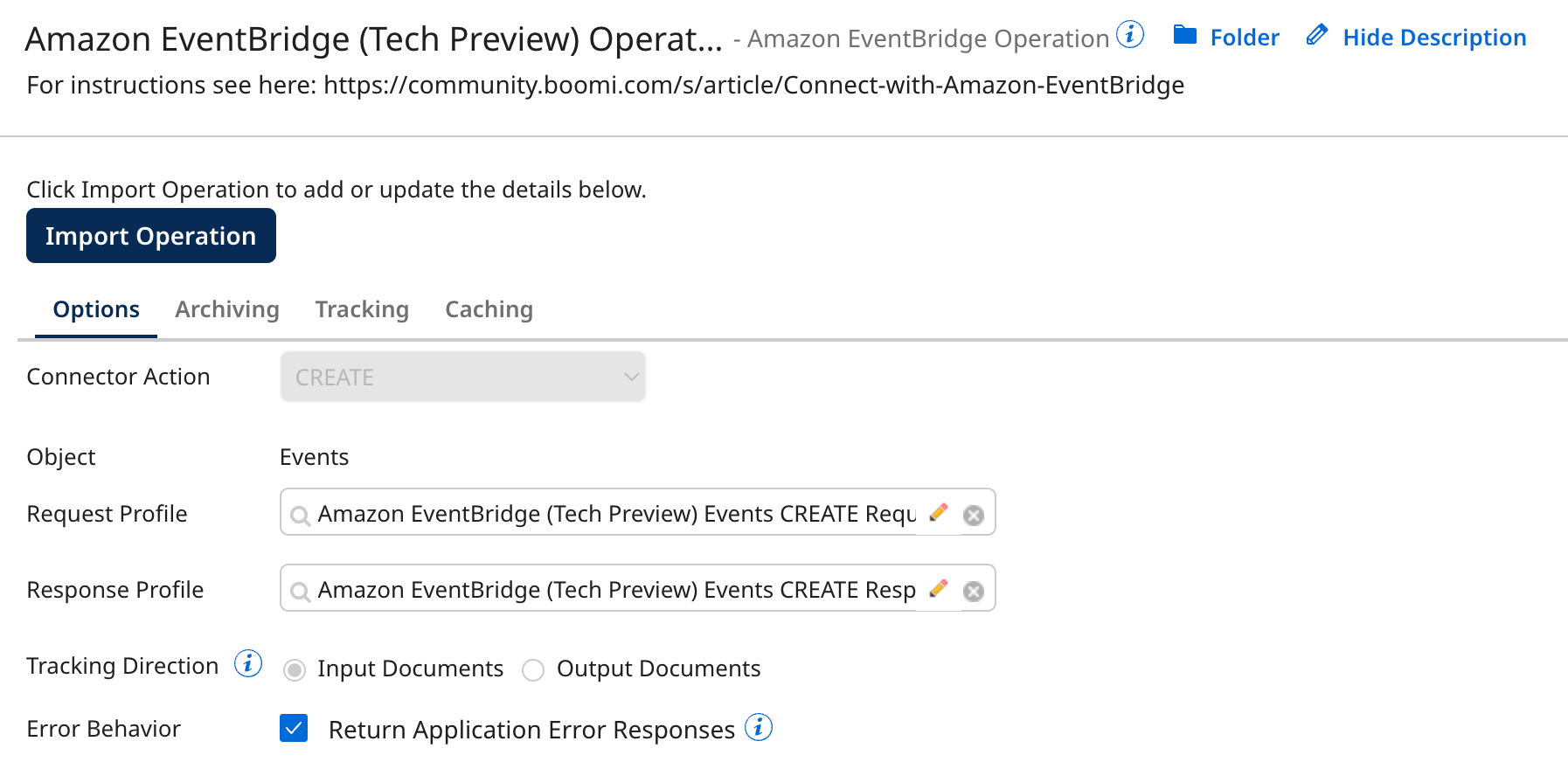Viewport: 1568px width, 762px height.
Task: Switch to the Caching tab
Action: [489, 308]
